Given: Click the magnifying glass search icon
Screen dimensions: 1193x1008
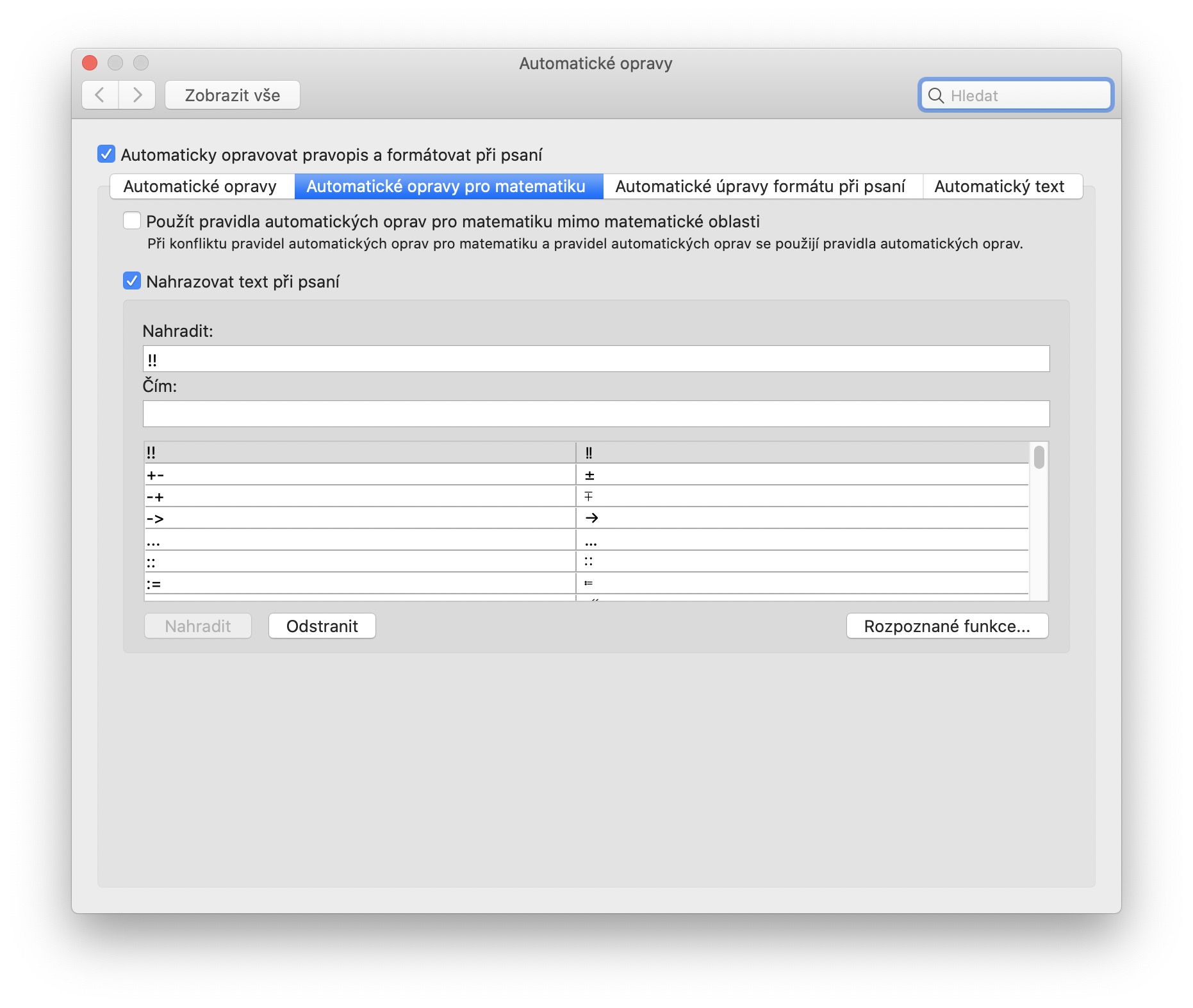Looking at the screenshot, I should click(x=935, y=96).
